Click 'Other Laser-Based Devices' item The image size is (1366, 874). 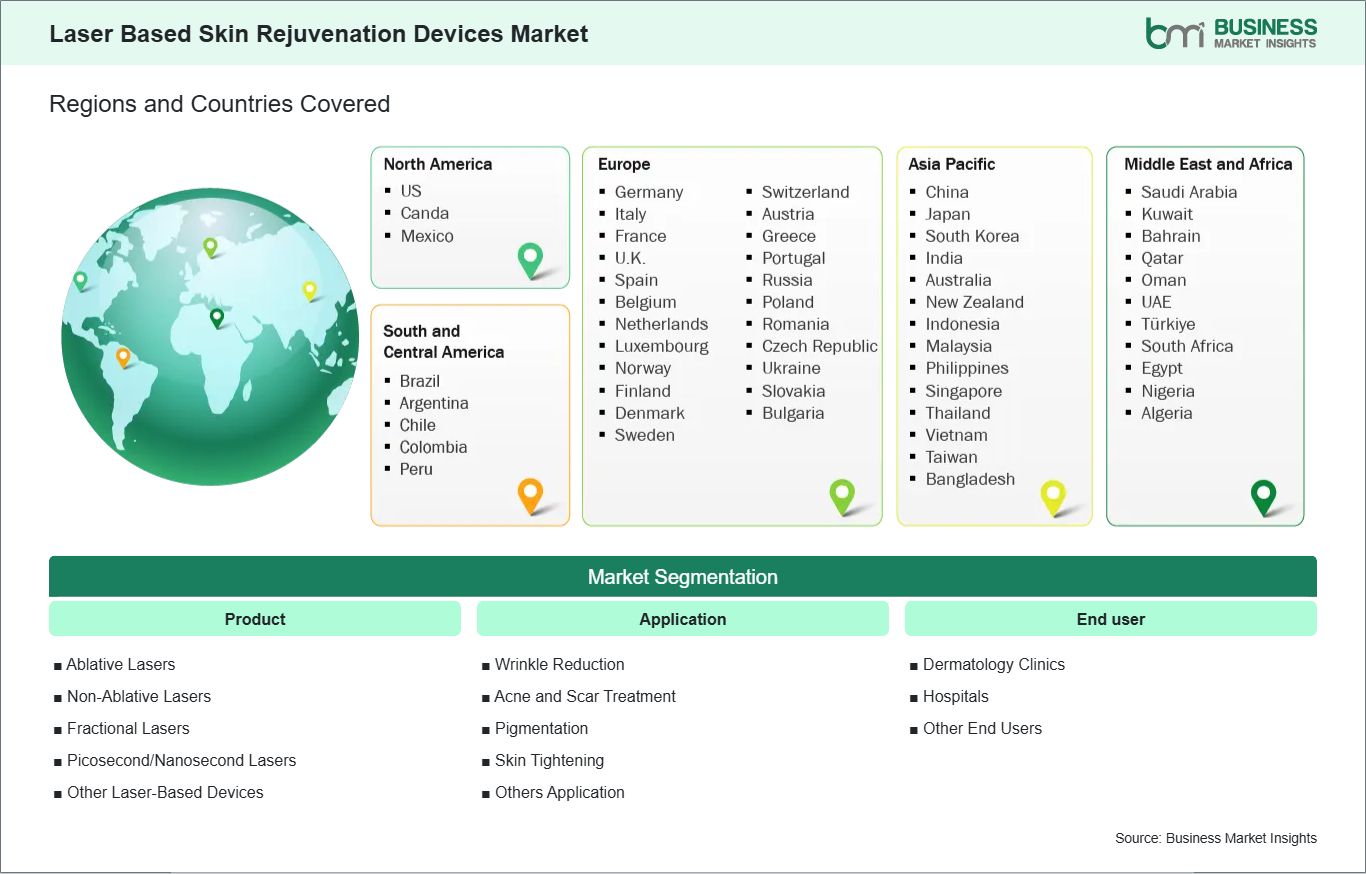pos(165,792)
